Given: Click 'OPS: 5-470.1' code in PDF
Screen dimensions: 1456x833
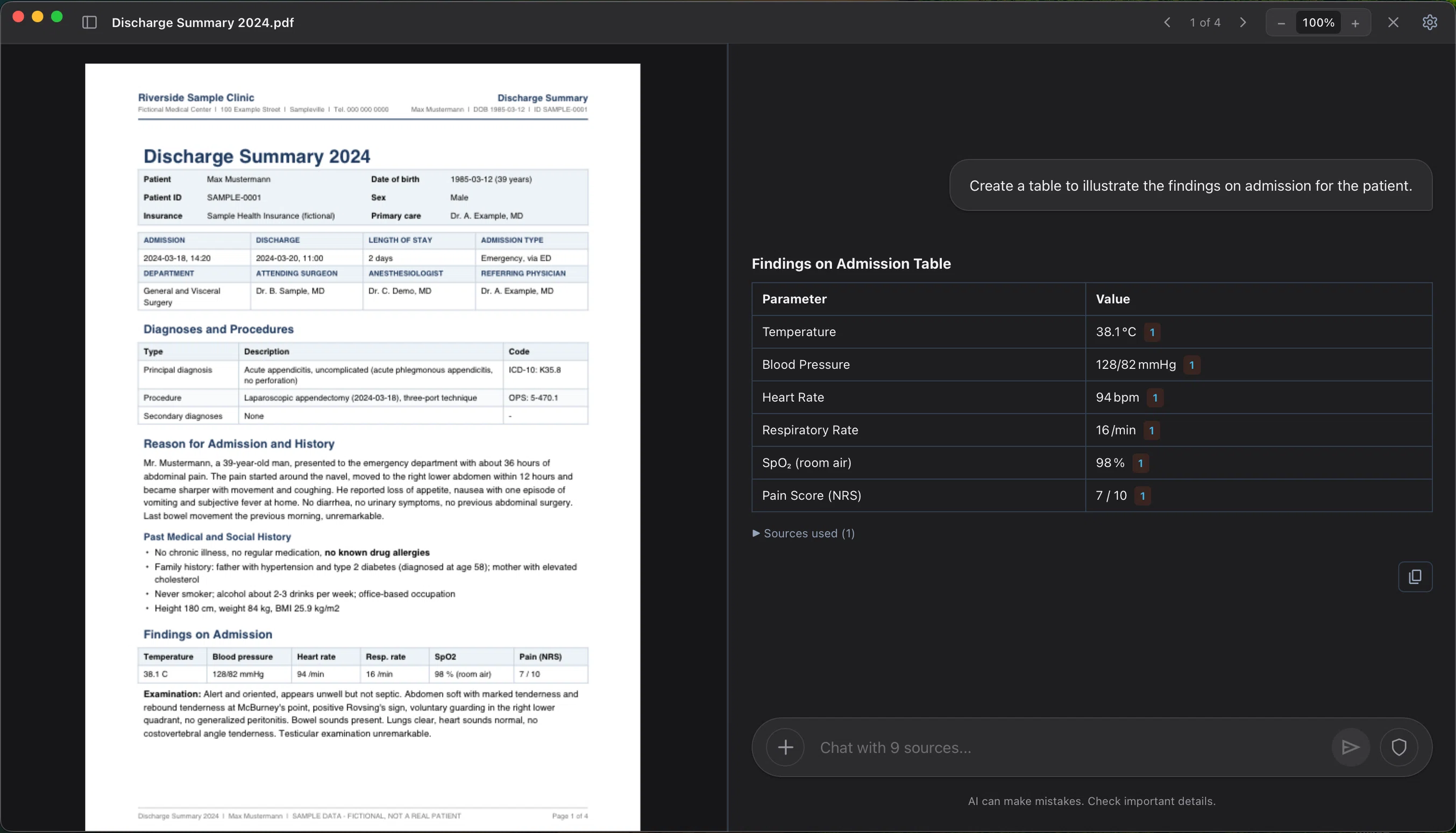Looking at the screenshot, I should click(532, 397).
